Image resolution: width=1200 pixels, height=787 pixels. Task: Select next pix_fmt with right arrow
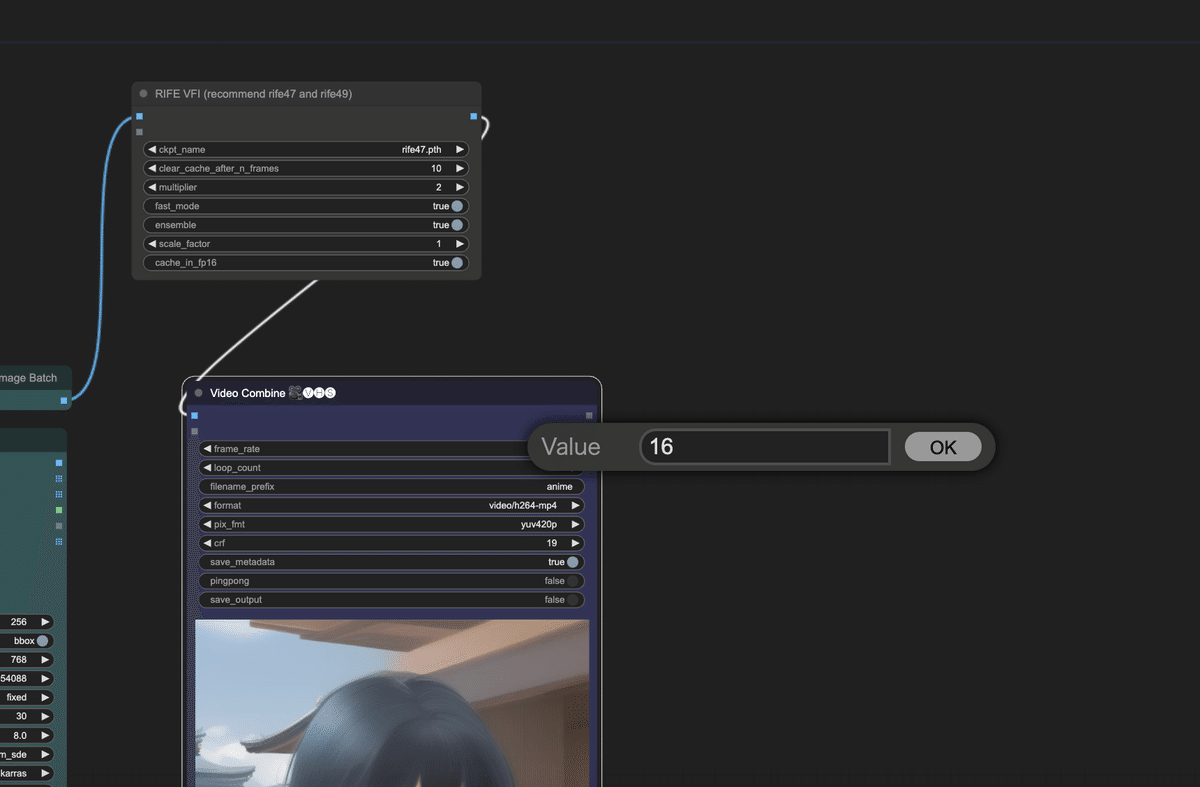[x=576, y=525]
